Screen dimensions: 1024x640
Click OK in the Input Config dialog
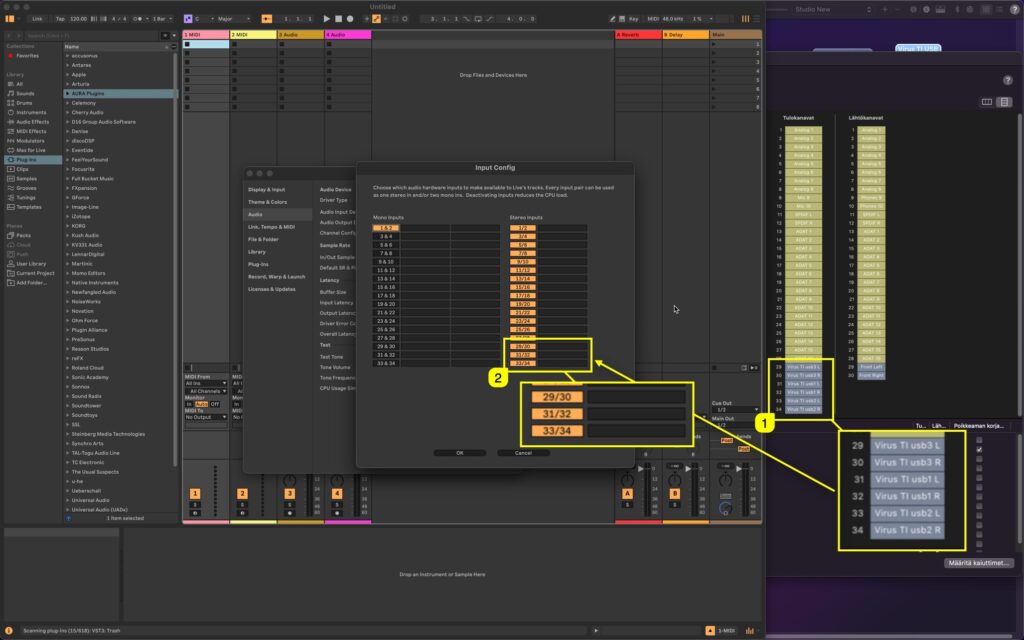coord(459,452)
